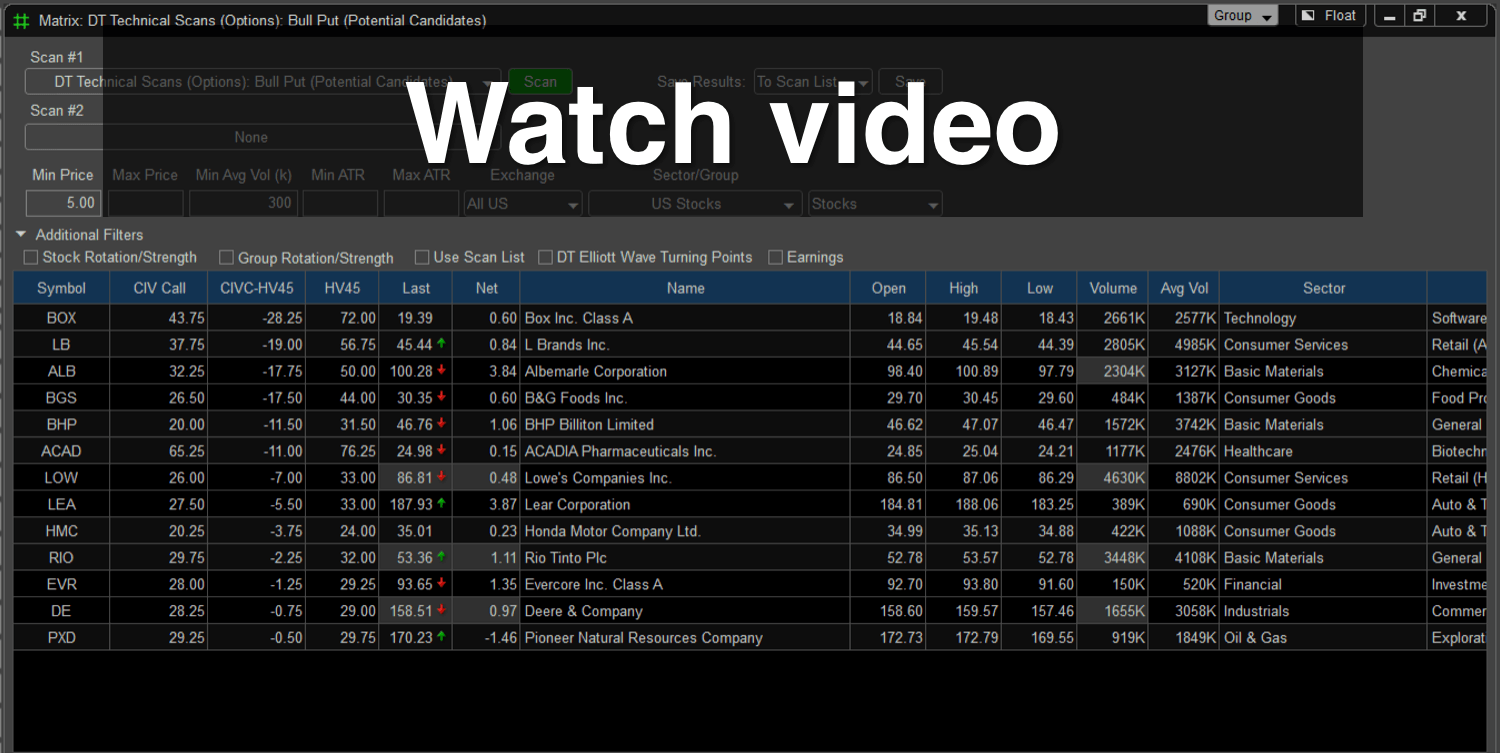Viewport: 1500px width, 753px height.
Task: Click the green up arrow in RIO row
Action: click(x=442, y=557)
